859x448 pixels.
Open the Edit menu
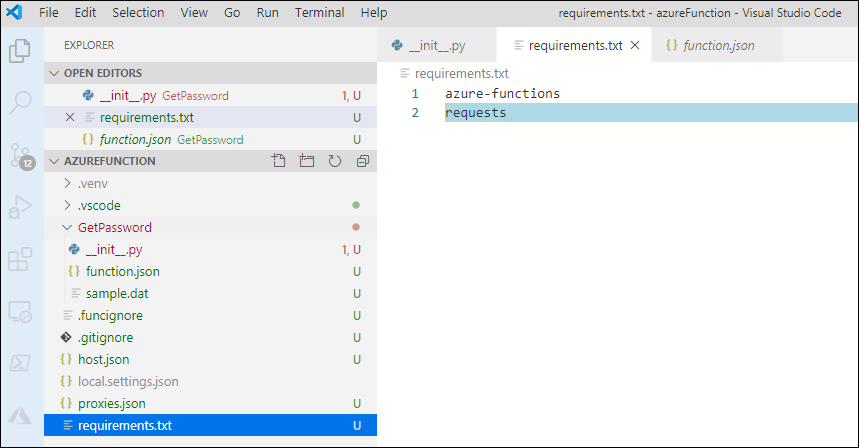tap(85, 13)
